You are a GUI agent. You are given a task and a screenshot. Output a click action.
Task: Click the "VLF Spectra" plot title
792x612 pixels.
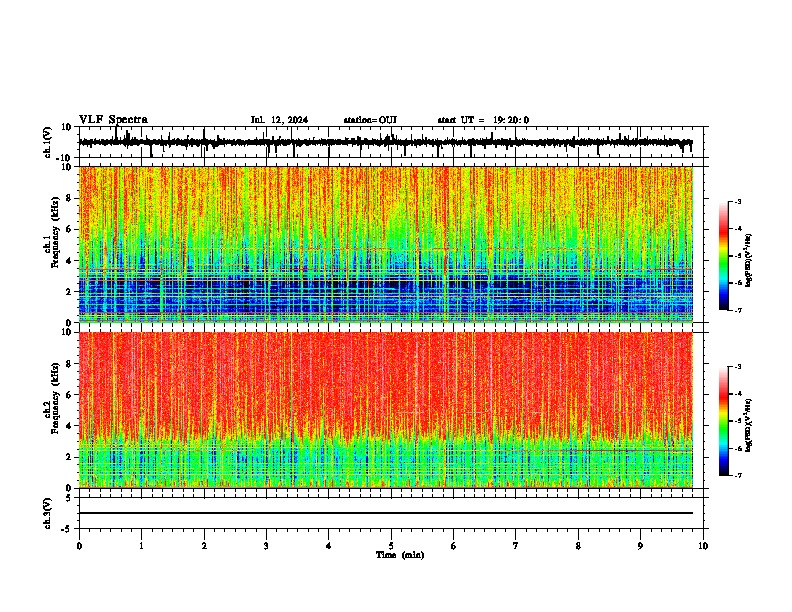click(113, 120)
